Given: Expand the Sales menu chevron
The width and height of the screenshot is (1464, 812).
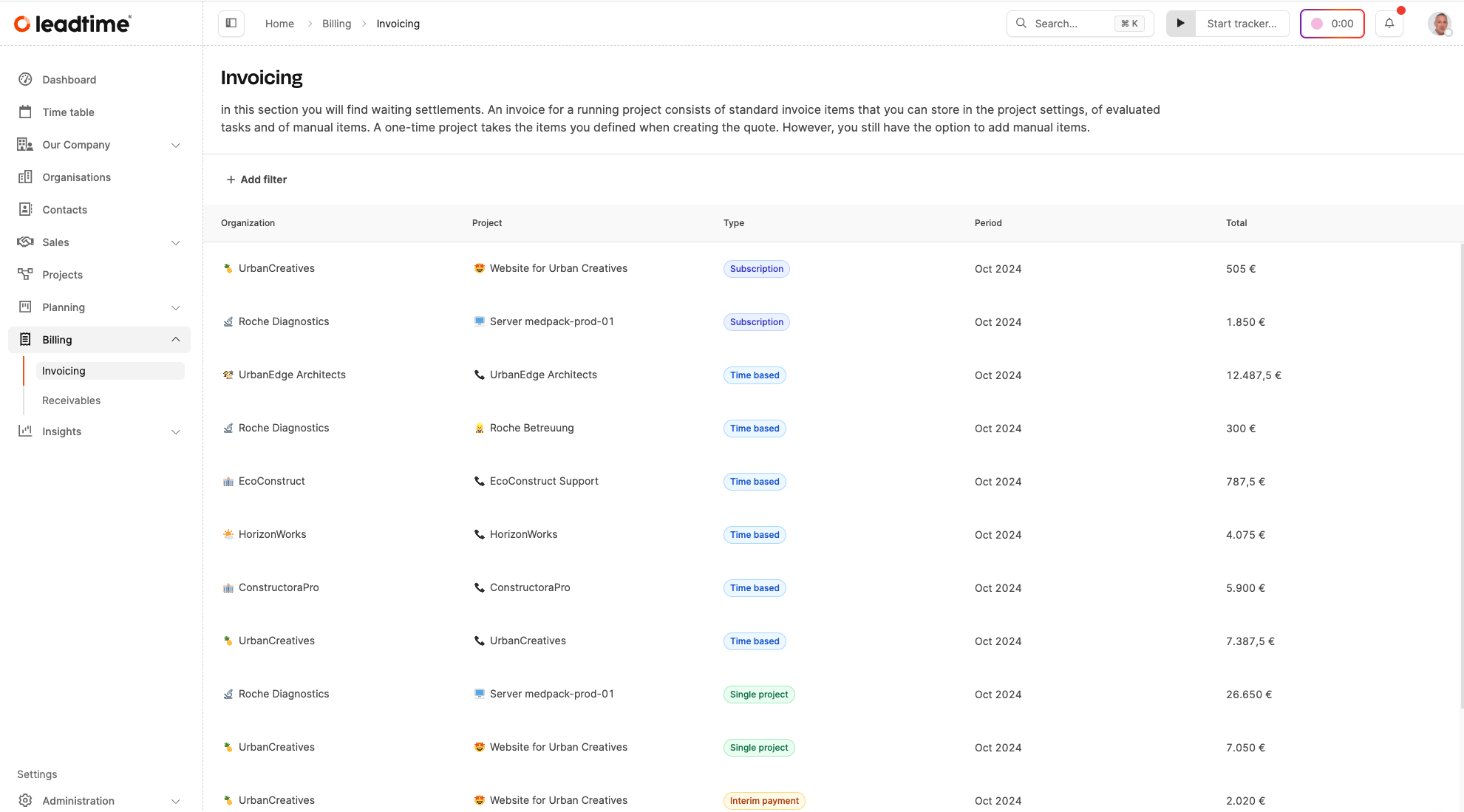Looking at the screenshot, I should [176, 242].
